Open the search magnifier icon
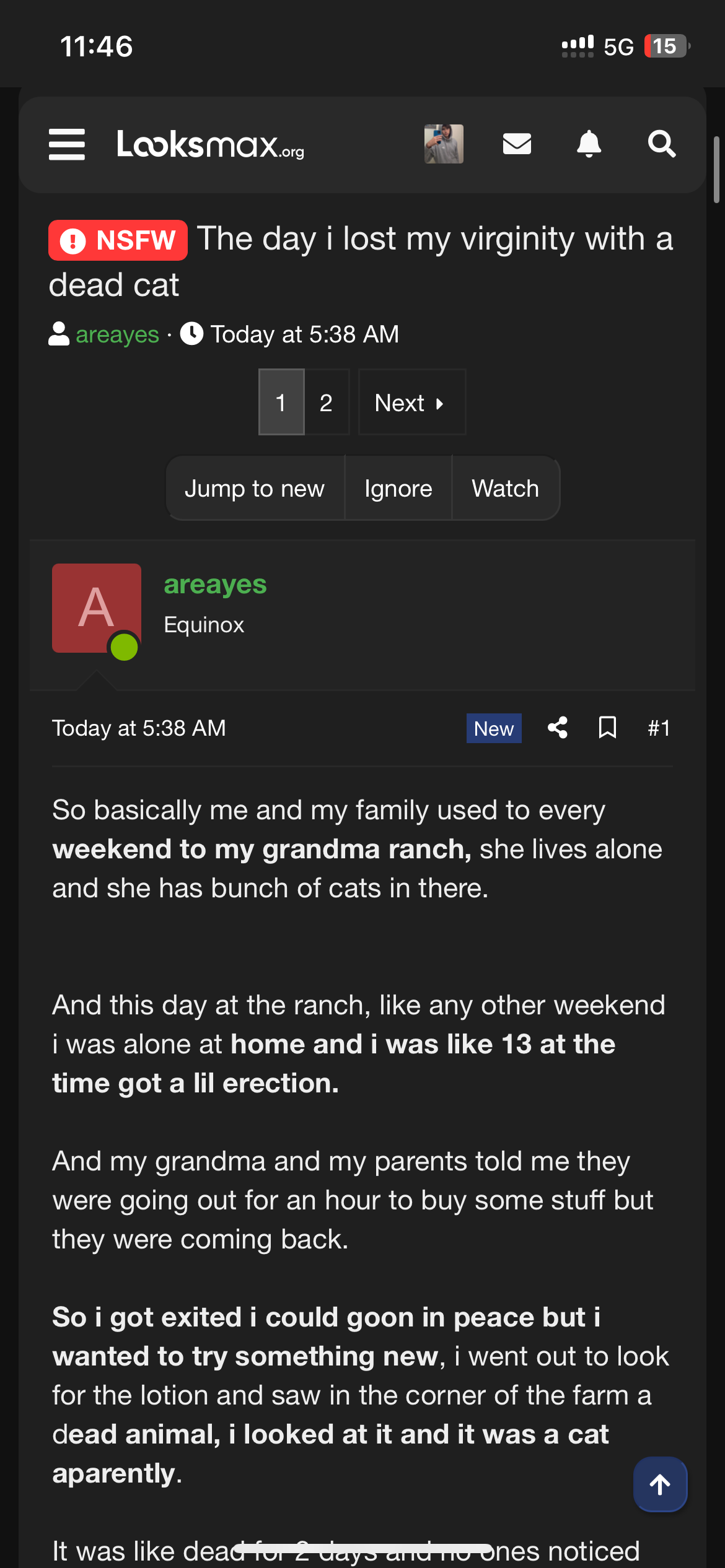 [x=661, y=144]
